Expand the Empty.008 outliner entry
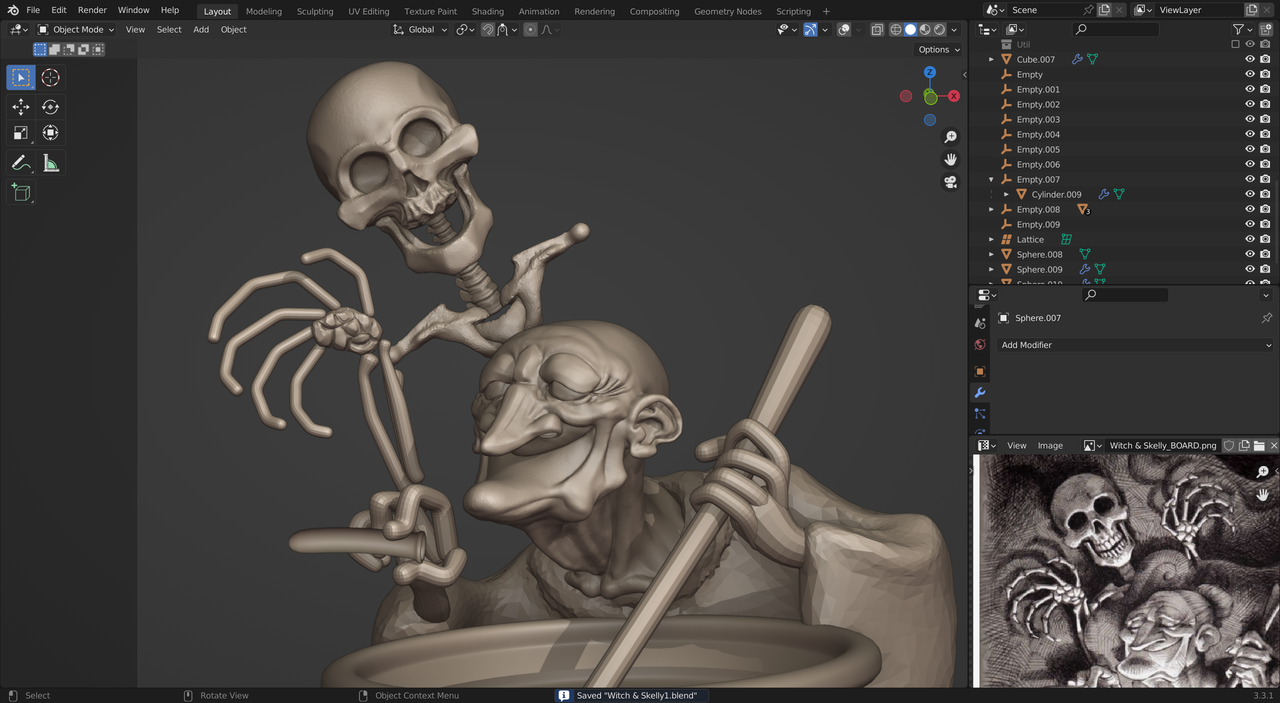Image resolution: width=1280 pixels, height=703 pixels. pyautogui.click(x=991, y=209)
